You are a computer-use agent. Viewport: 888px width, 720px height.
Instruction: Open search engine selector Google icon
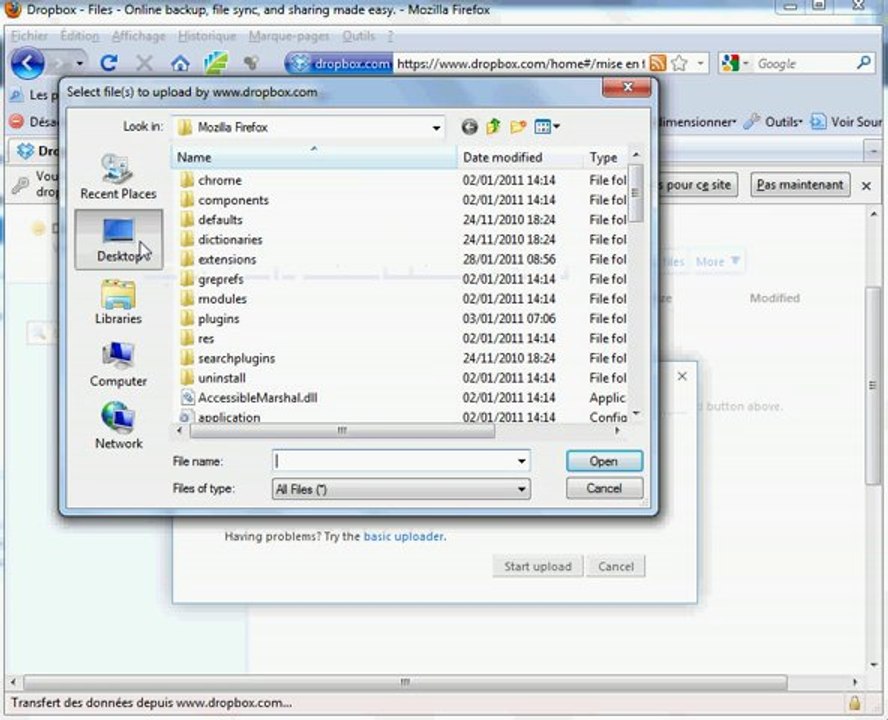(x=731, y=63)
